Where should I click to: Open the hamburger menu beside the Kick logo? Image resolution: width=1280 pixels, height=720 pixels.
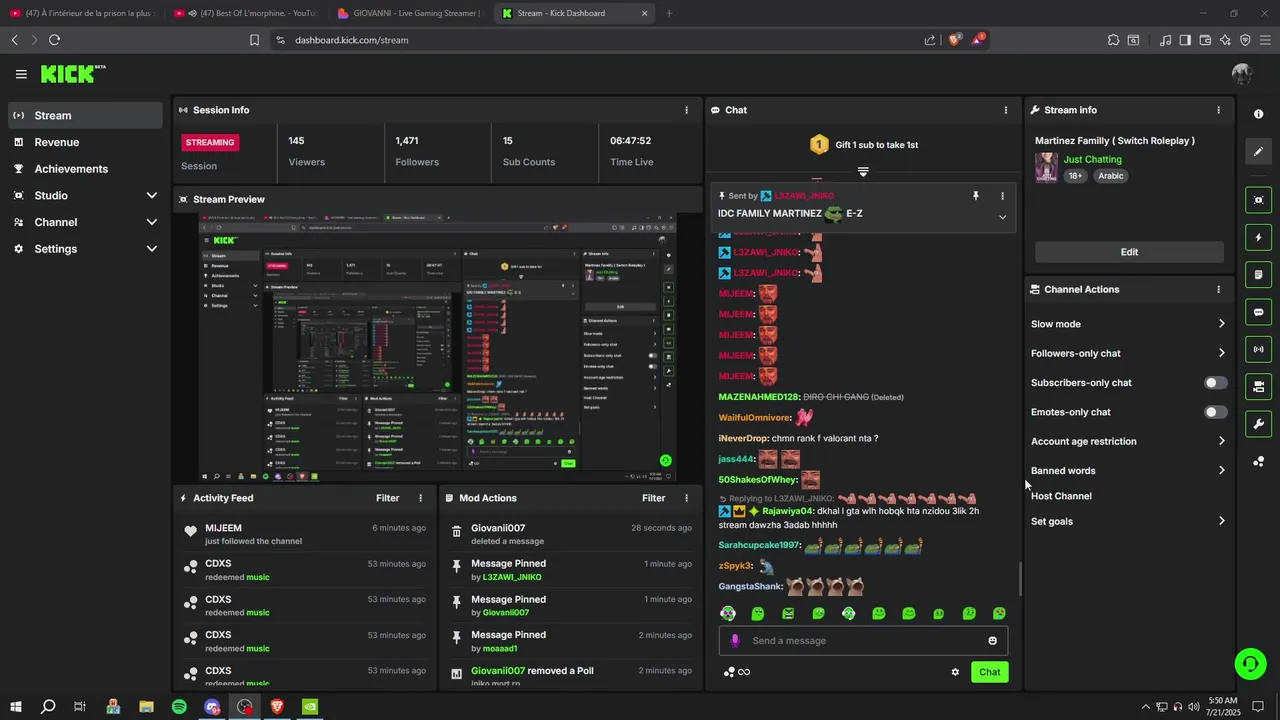(21, 74)
